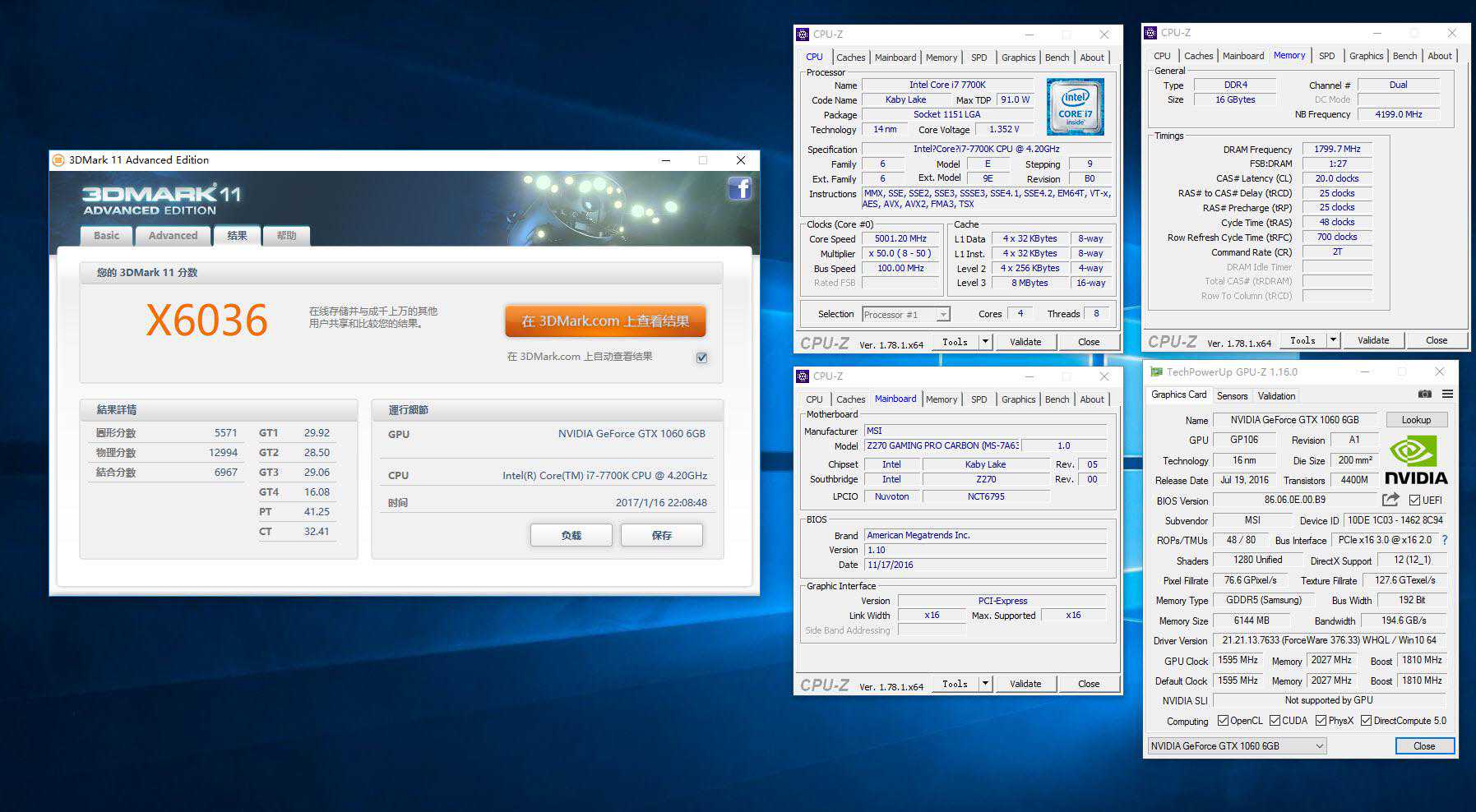The width and height of the screenshot is (1476, 812).
Task: Switch to the Sensors tab in GPU-Z
Action: click(1232, 395)
